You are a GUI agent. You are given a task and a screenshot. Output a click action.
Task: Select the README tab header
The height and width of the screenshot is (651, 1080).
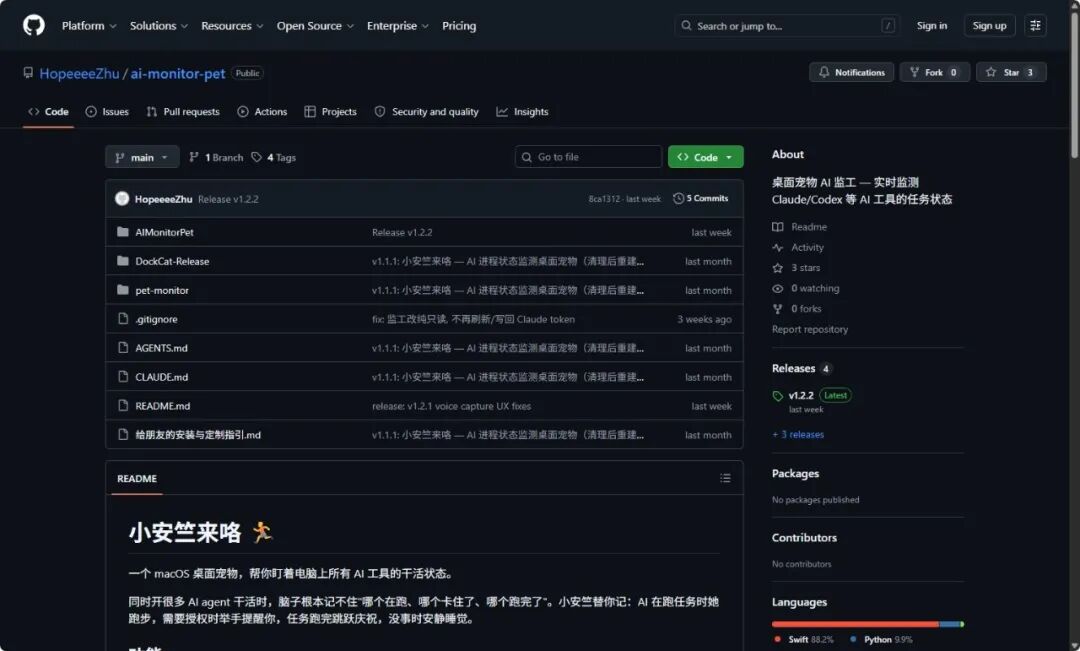(136, 479)
